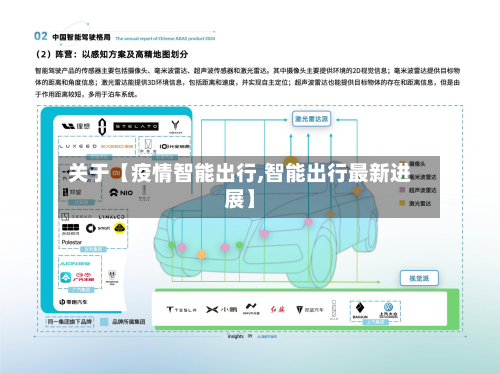Click subtitle （2）阵营：以感知方案及高精地图划分
The height and width of the screenshot is (374, 500).
112,54
